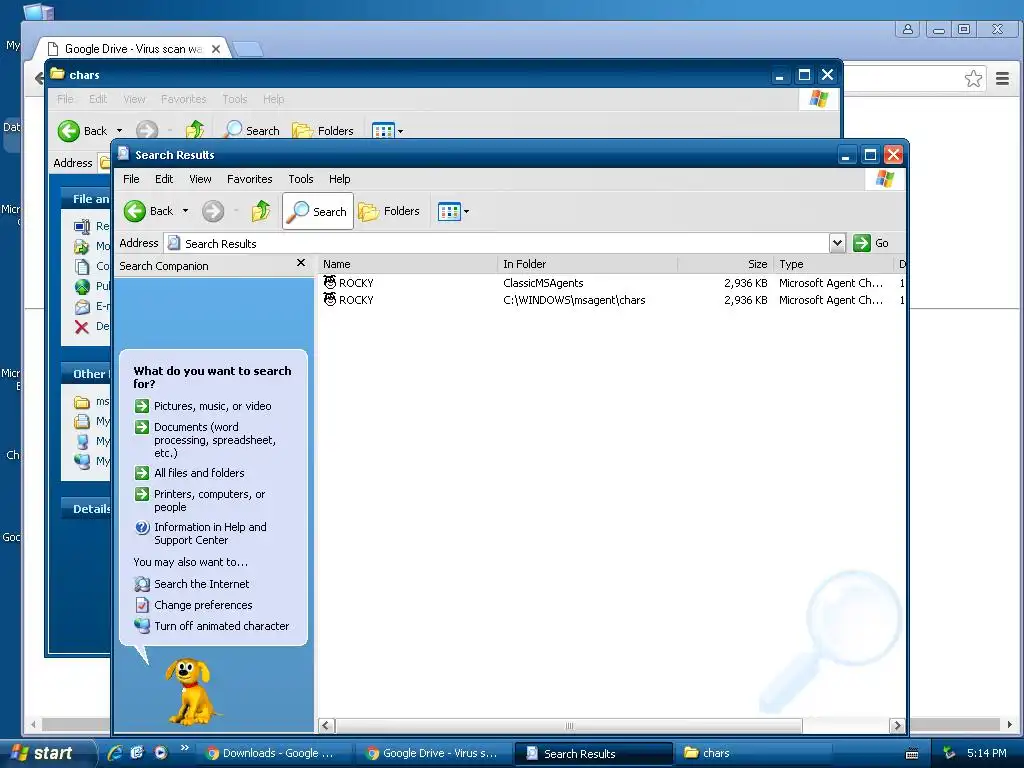Click Chrome bookmark star icon

973,79
